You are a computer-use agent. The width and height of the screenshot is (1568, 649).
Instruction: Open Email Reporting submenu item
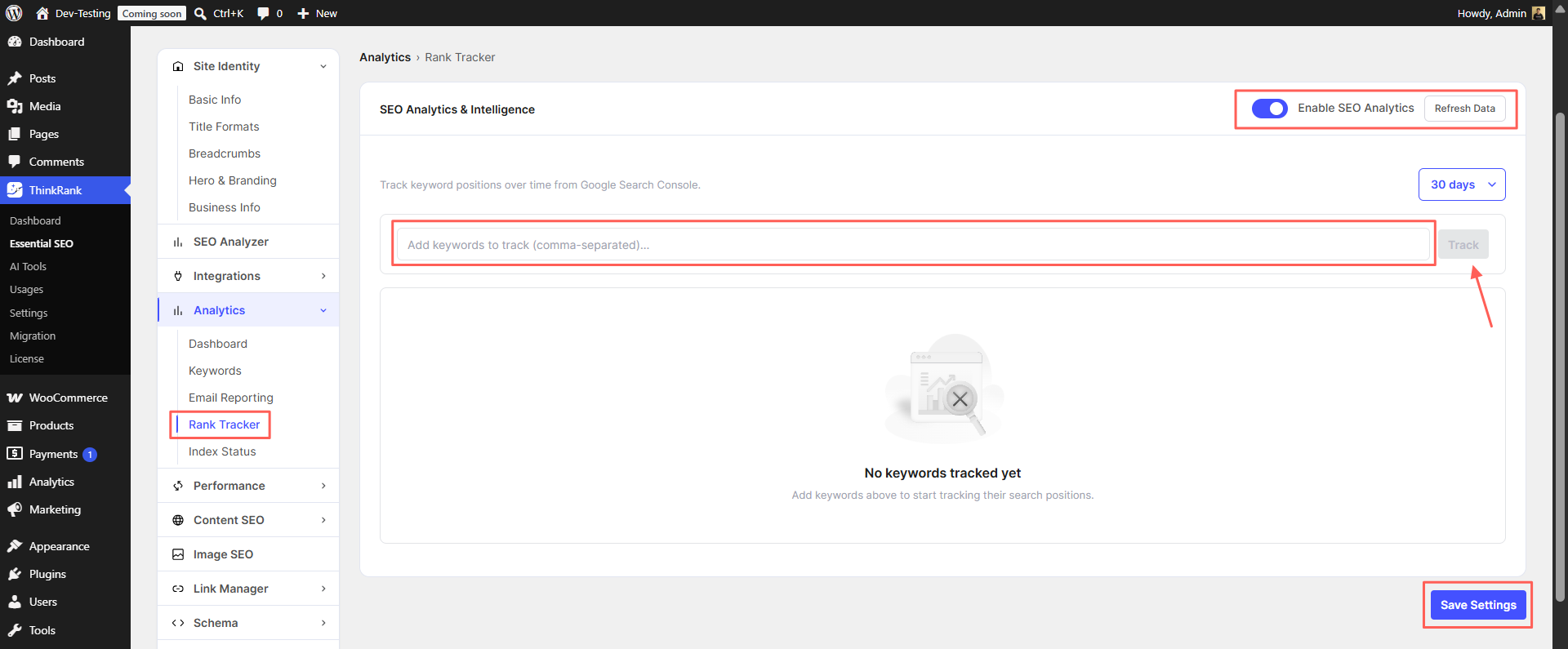coord(231,398)
